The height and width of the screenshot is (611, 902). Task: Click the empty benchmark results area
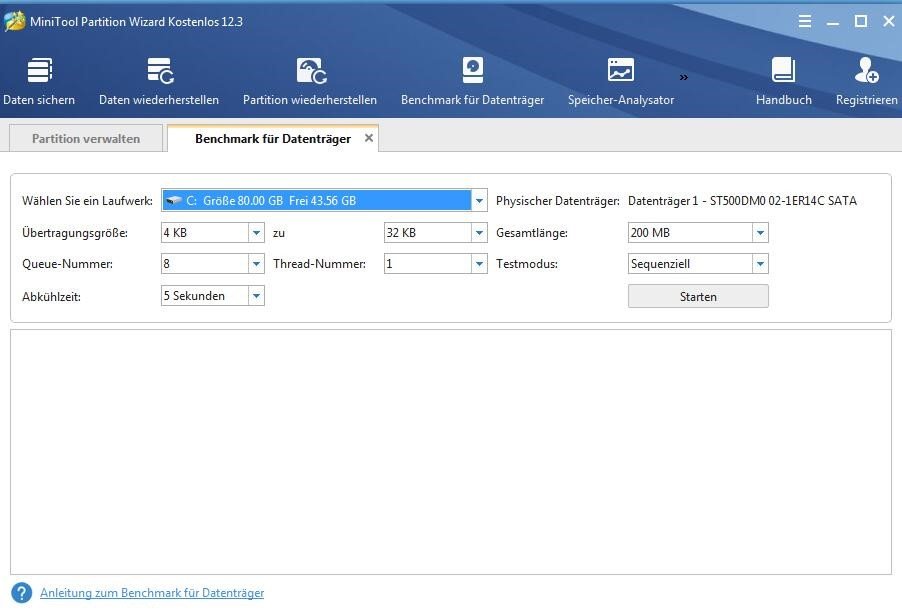tap(451, 452)
